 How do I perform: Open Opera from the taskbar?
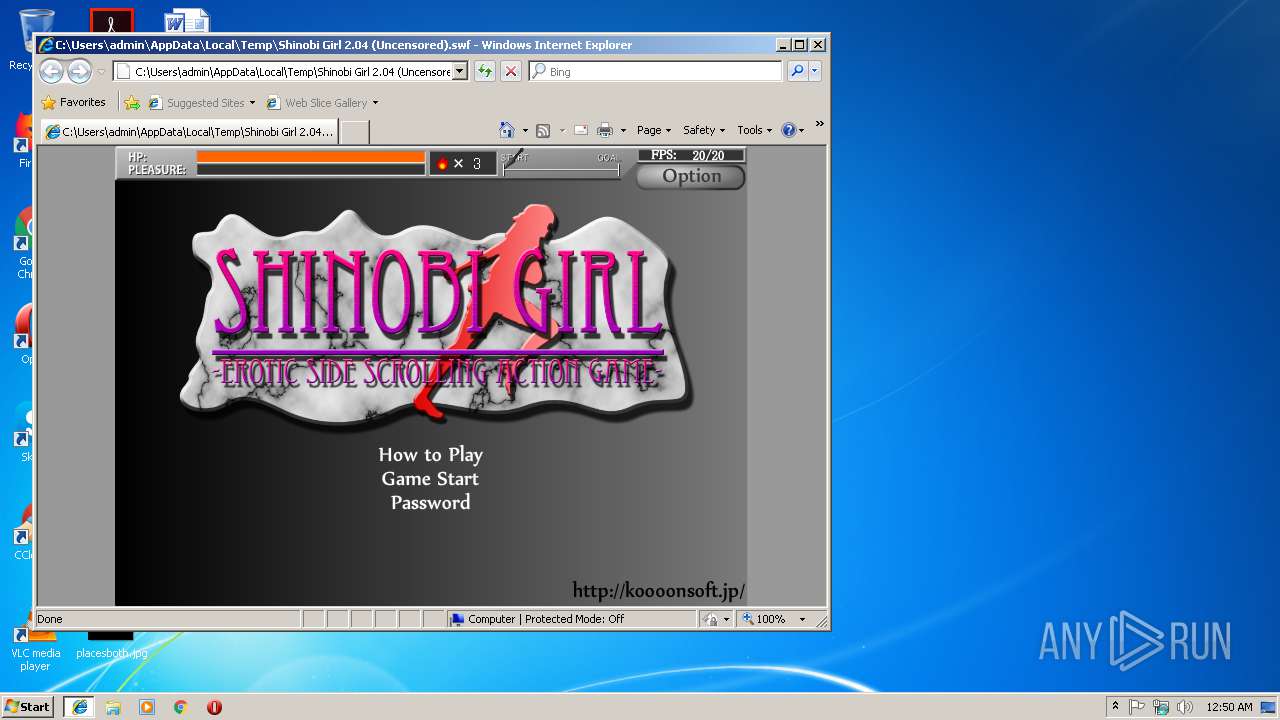click(214, 707)
